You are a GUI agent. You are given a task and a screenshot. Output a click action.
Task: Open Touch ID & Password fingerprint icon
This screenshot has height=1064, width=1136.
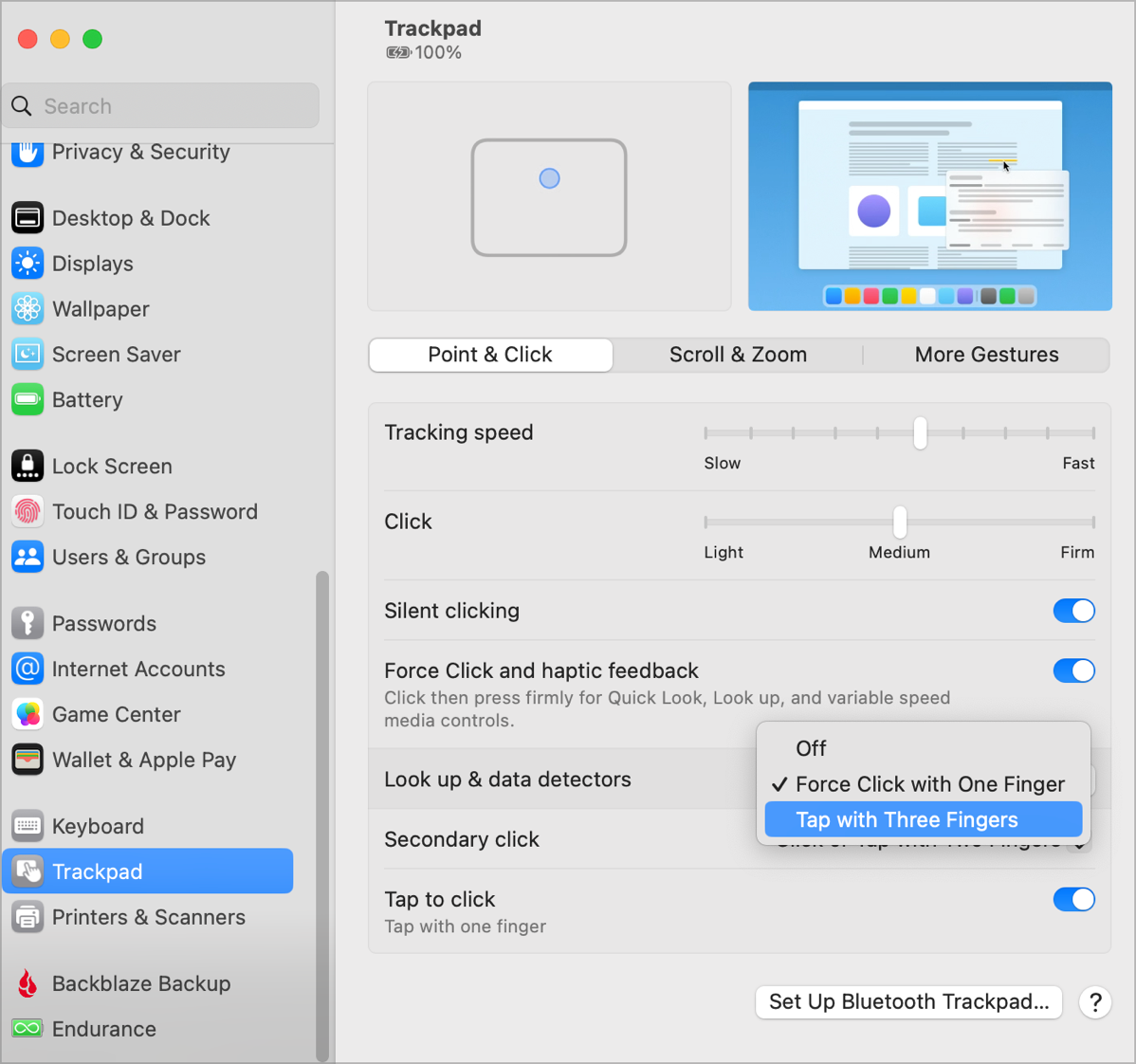tap(27, 512)
